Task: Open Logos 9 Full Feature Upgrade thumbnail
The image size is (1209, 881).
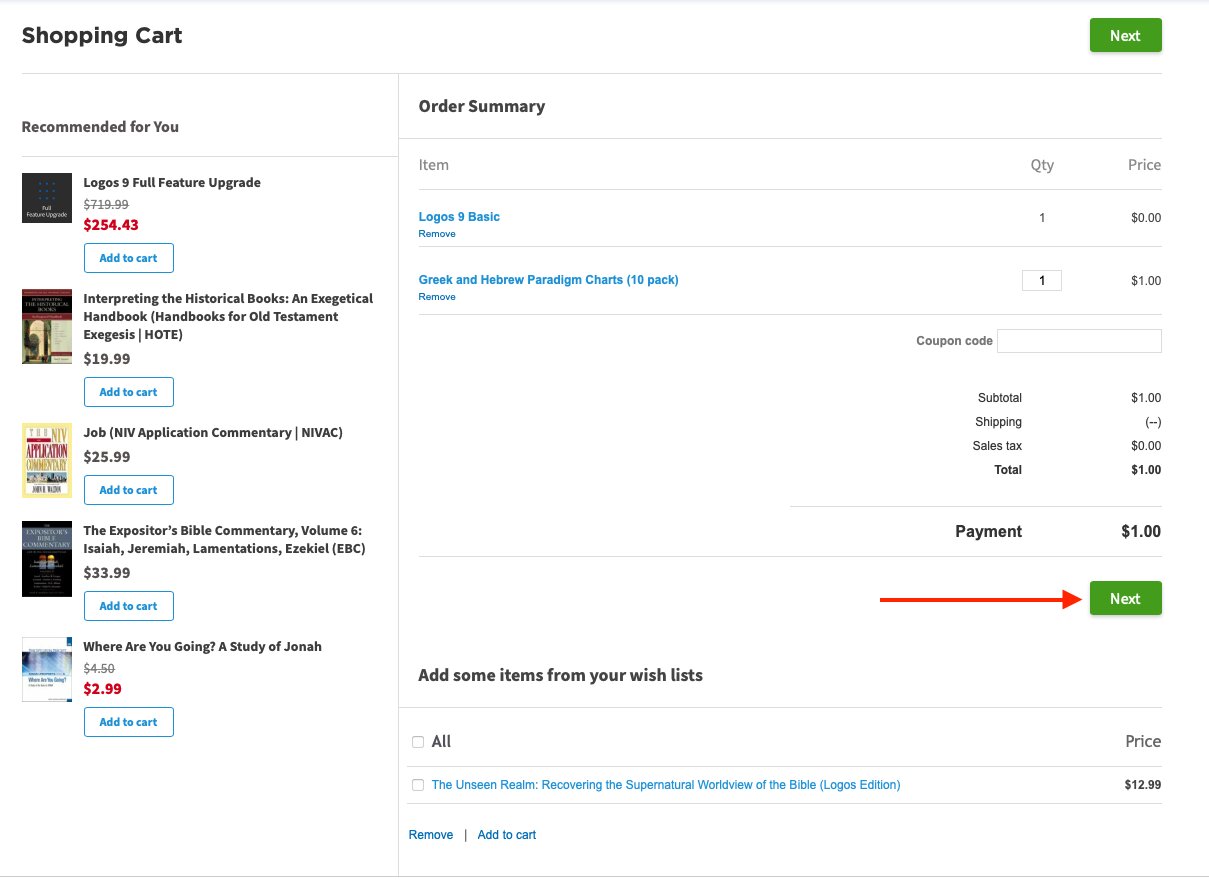Action: click(47, 198)
